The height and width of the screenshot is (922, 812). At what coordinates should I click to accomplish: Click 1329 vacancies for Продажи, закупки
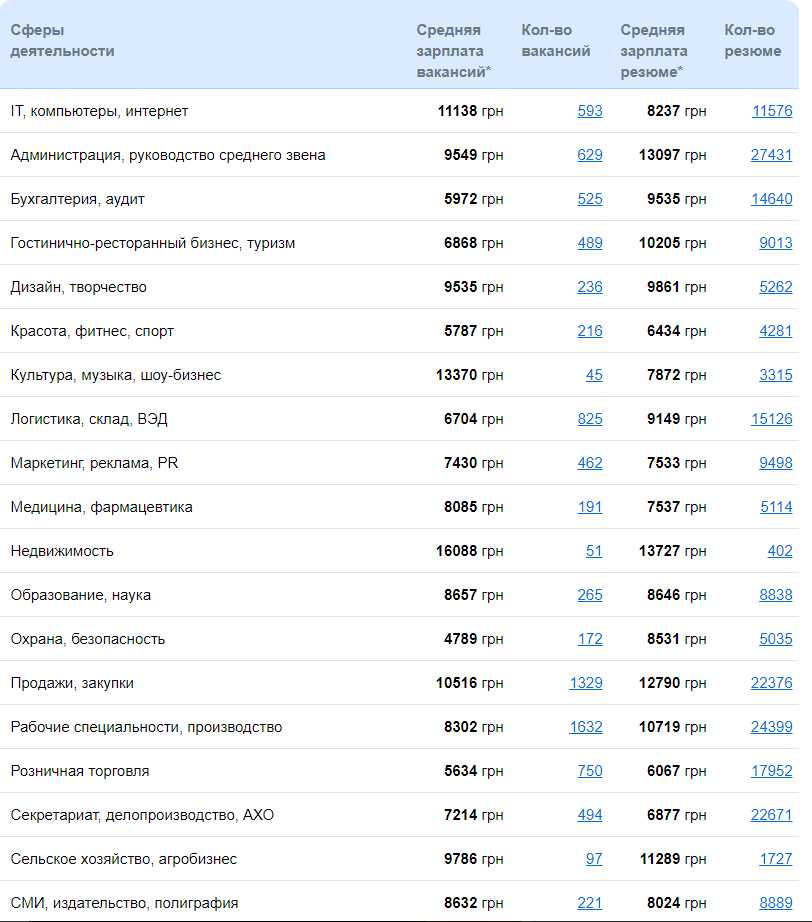pos(586,683)
